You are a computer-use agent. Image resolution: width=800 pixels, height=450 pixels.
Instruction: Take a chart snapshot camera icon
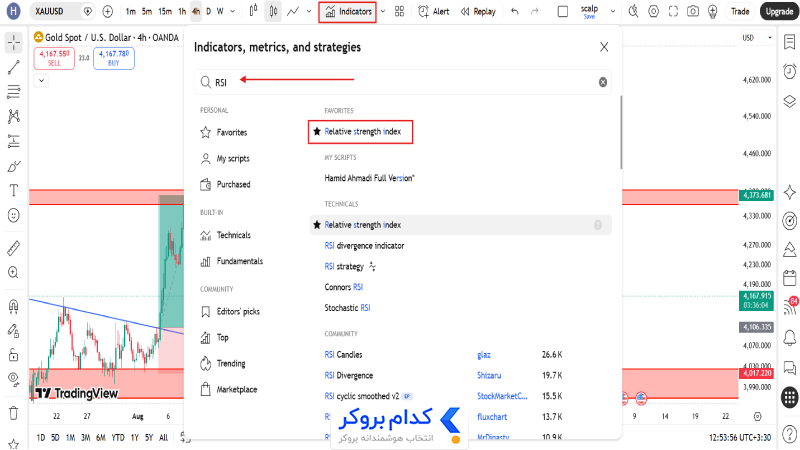click(x=693, y=11)
